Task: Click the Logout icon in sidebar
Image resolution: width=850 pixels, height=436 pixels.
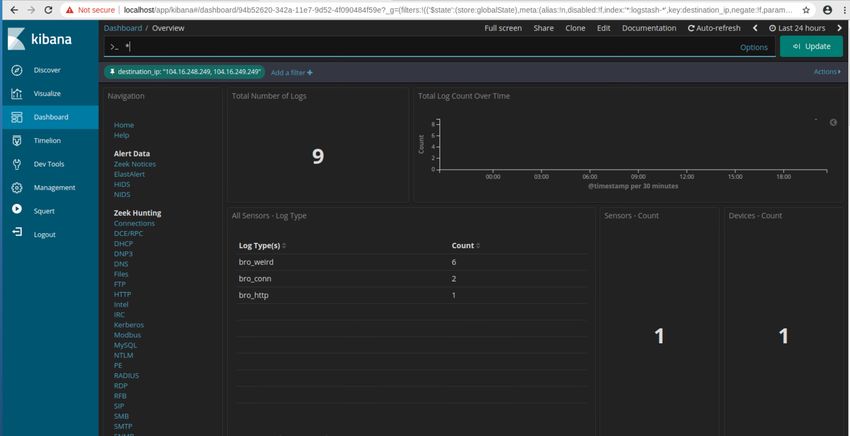Action: click(17, 232)
